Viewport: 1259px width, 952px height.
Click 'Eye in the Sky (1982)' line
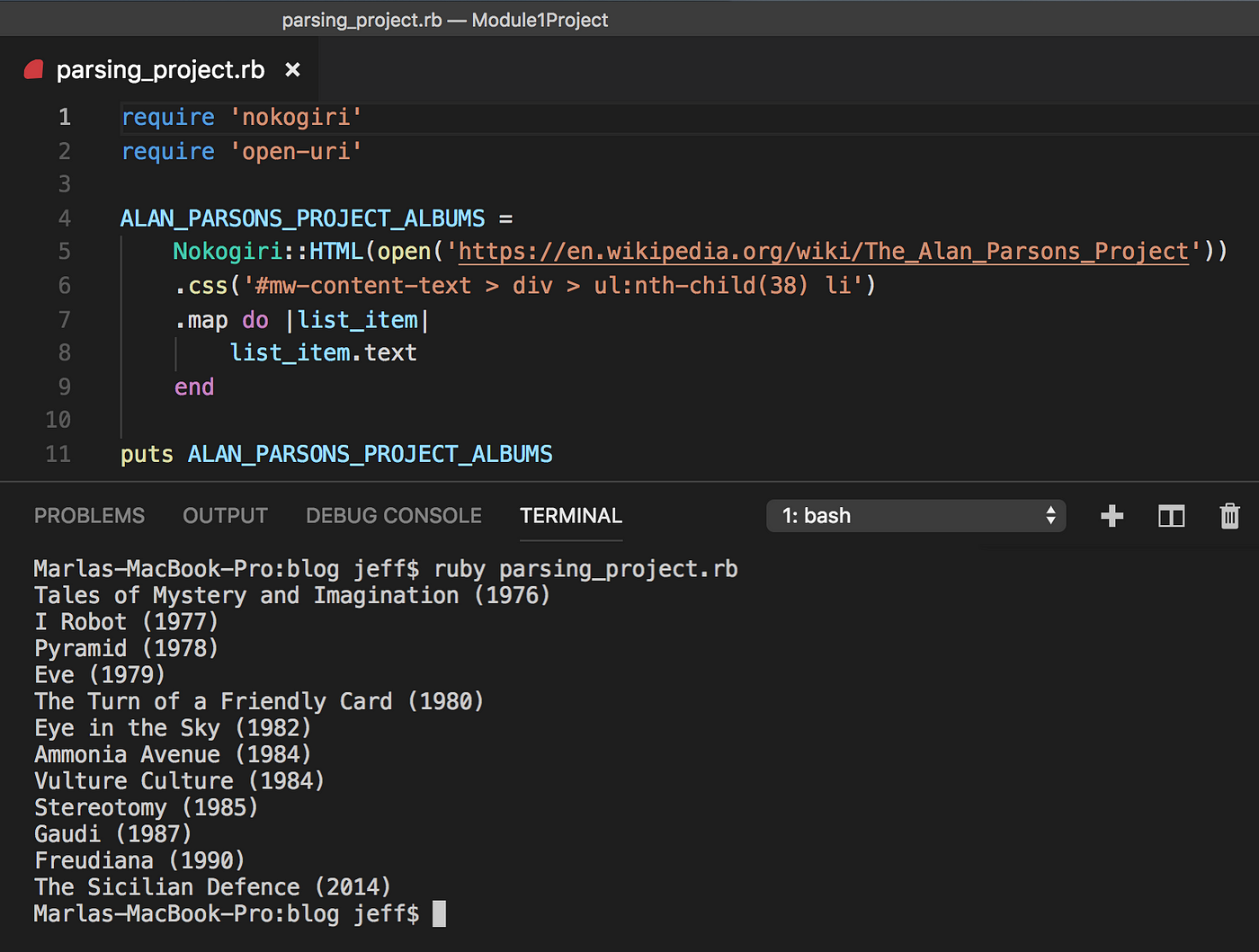click(x=173, y=728)
